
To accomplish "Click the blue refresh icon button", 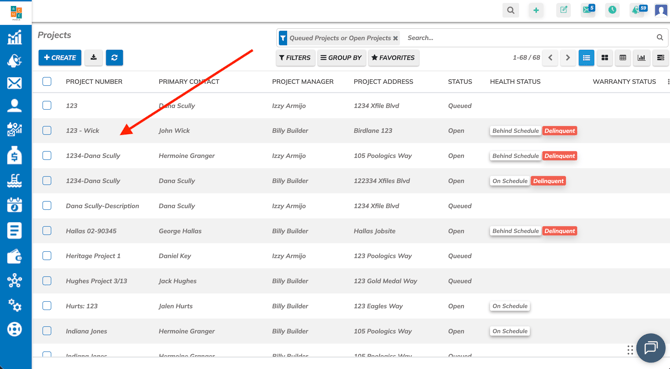I will (115, 58).
